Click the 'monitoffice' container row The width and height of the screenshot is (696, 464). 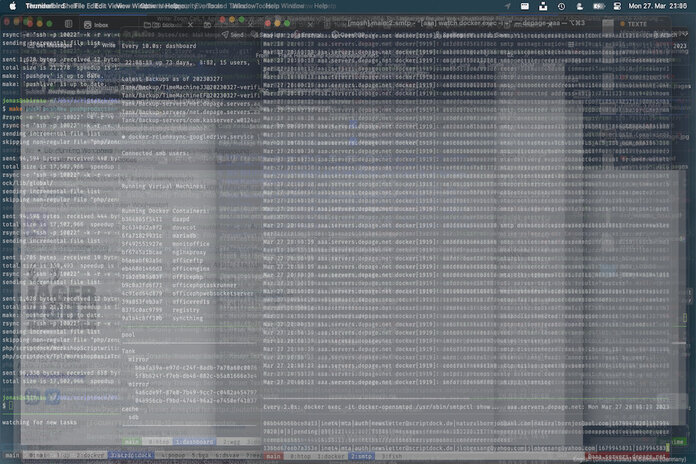[166, 244]
